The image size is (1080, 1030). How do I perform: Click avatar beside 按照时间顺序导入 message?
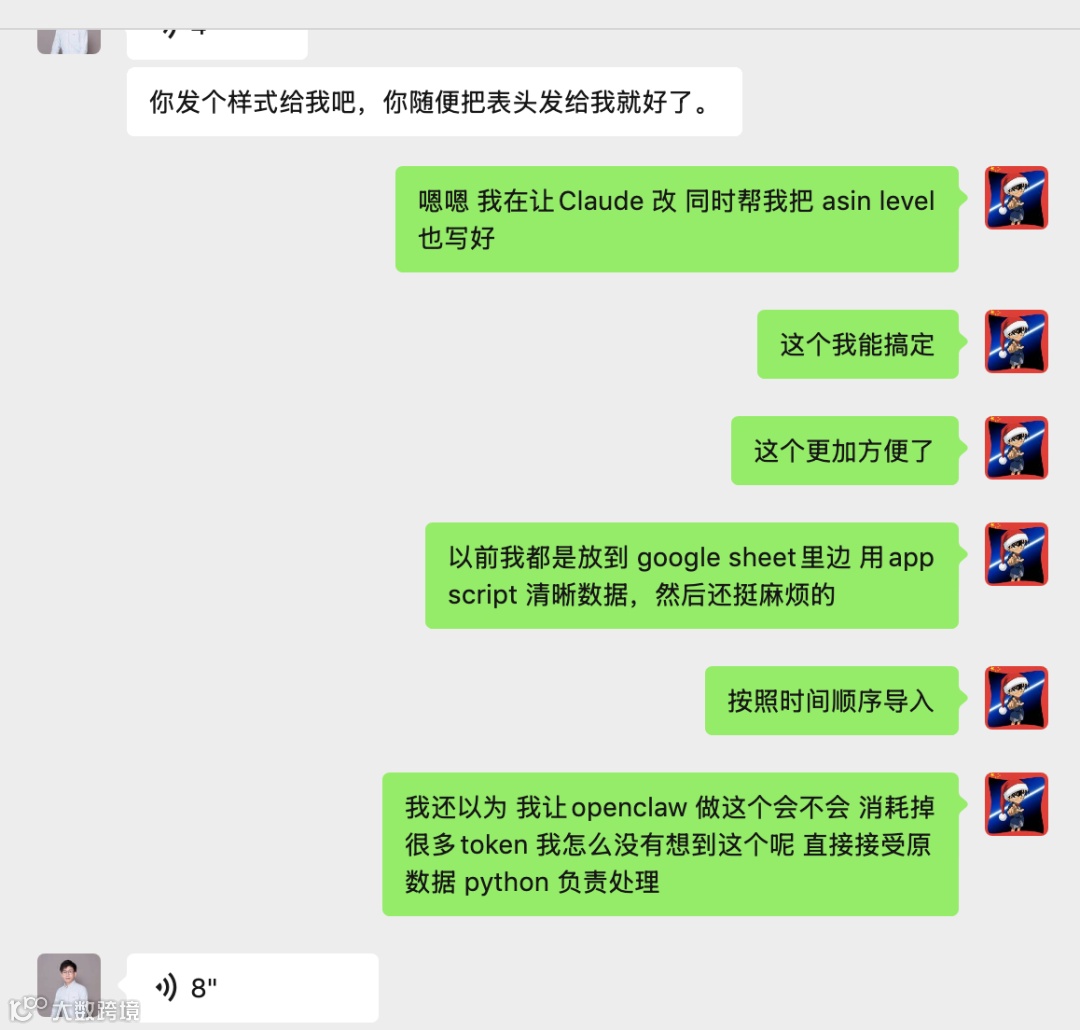[1016, 698]
